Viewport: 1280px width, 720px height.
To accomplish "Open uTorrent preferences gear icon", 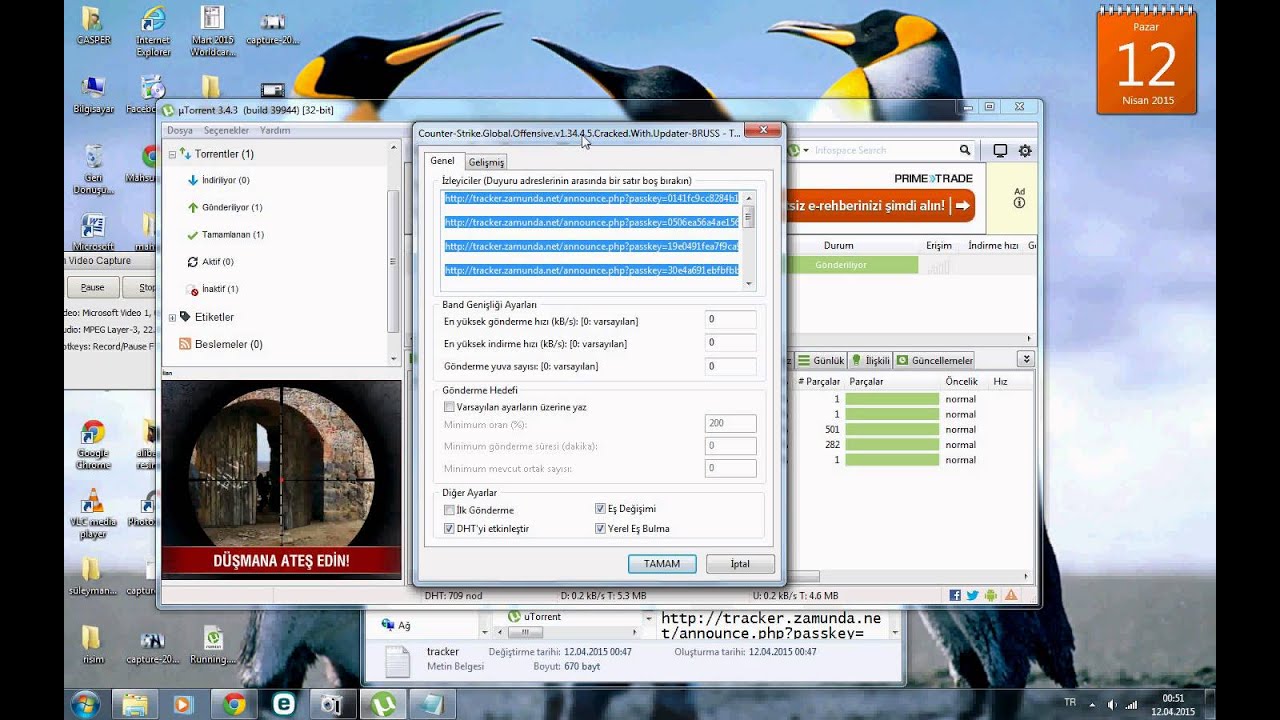I will tap(1025, 151).
